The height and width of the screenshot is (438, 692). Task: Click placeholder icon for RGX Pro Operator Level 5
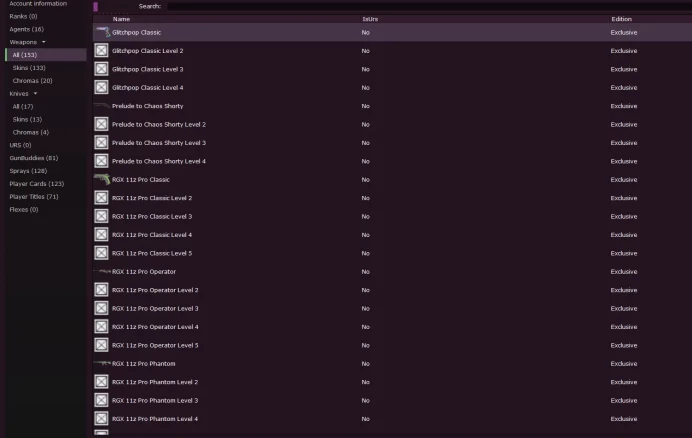tap(102, 345)
